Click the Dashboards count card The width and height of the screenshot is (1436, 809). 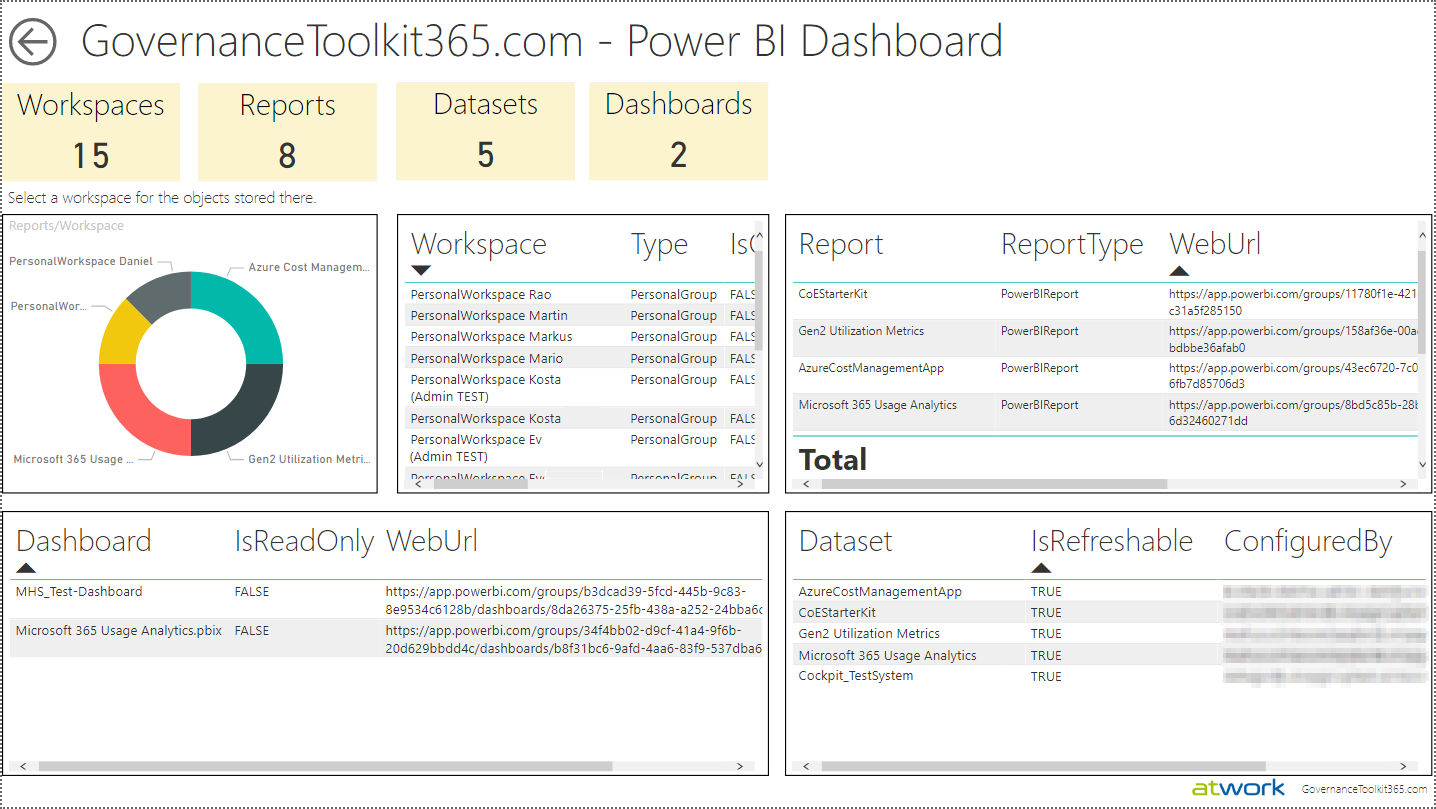678,131
